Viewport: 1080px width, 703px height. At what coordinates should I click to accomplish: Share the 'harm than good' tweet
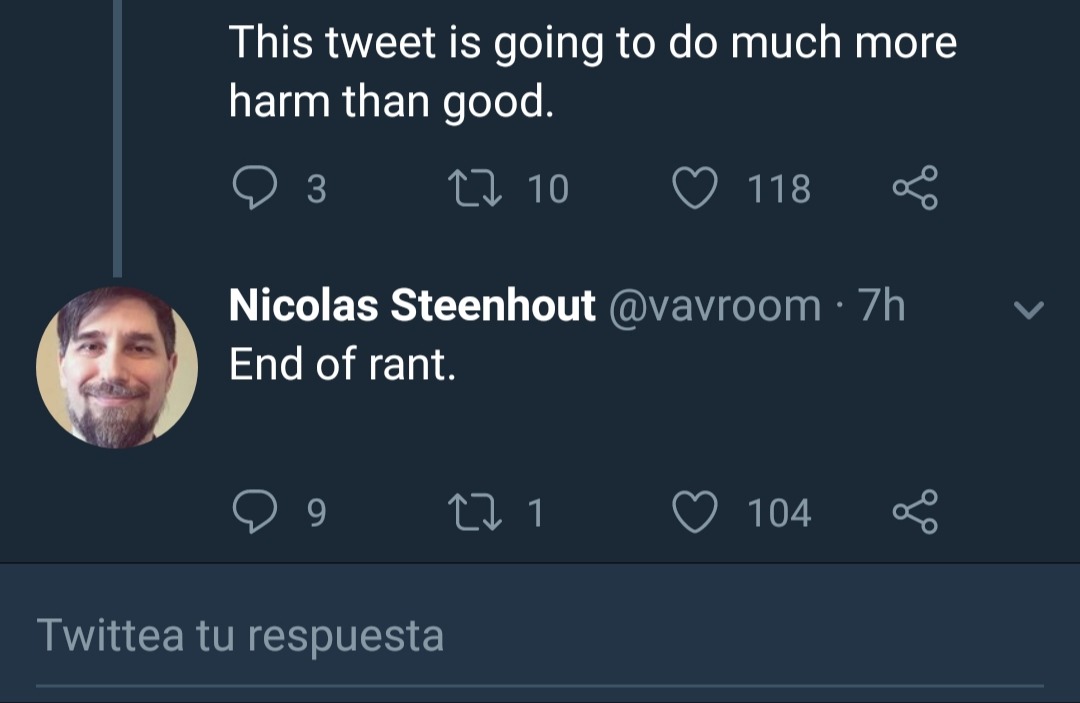[x=915, y=188]
